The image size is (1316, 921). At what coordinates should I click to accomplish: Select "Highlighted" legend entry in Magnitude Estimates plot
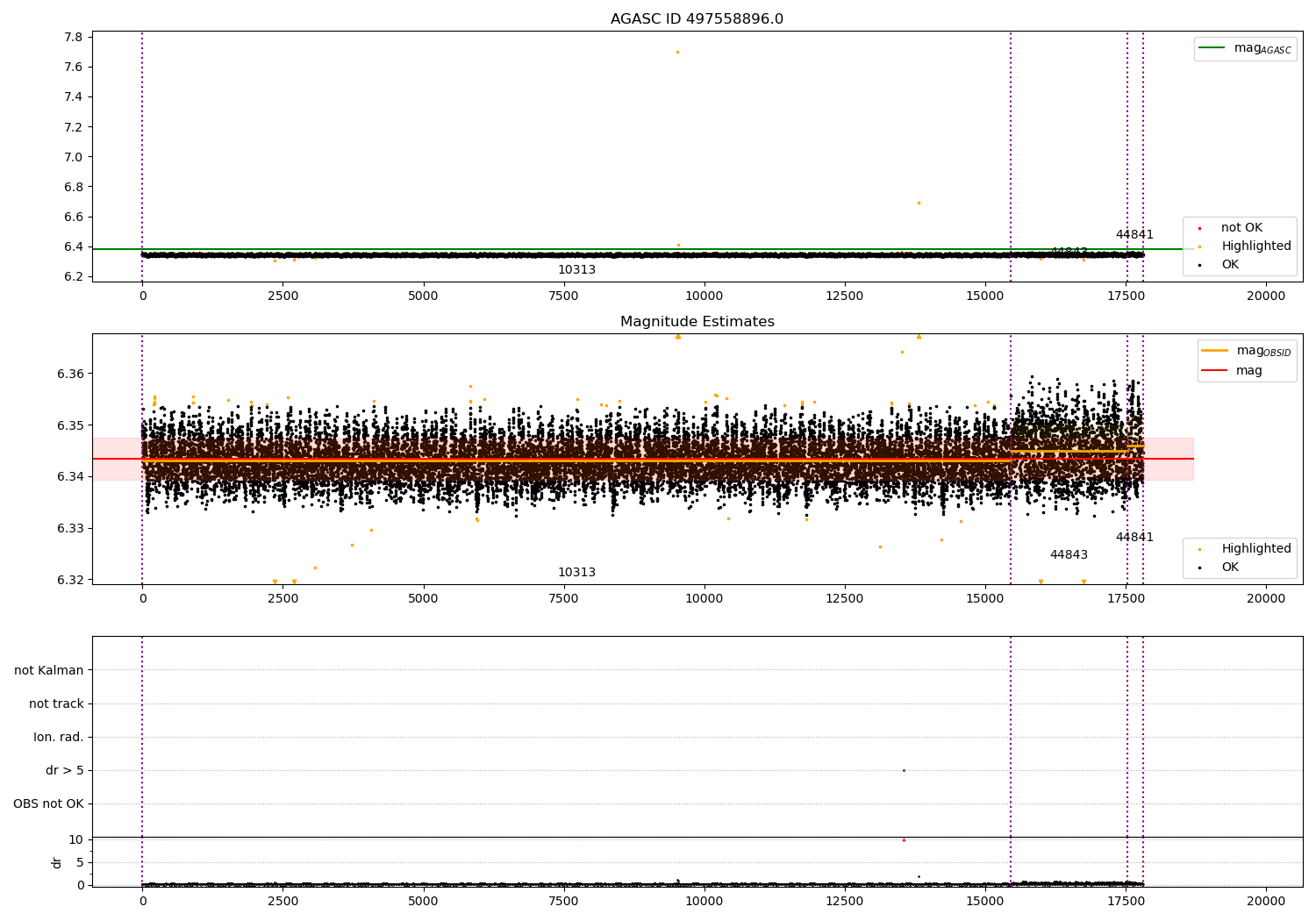click(1255, 549)
